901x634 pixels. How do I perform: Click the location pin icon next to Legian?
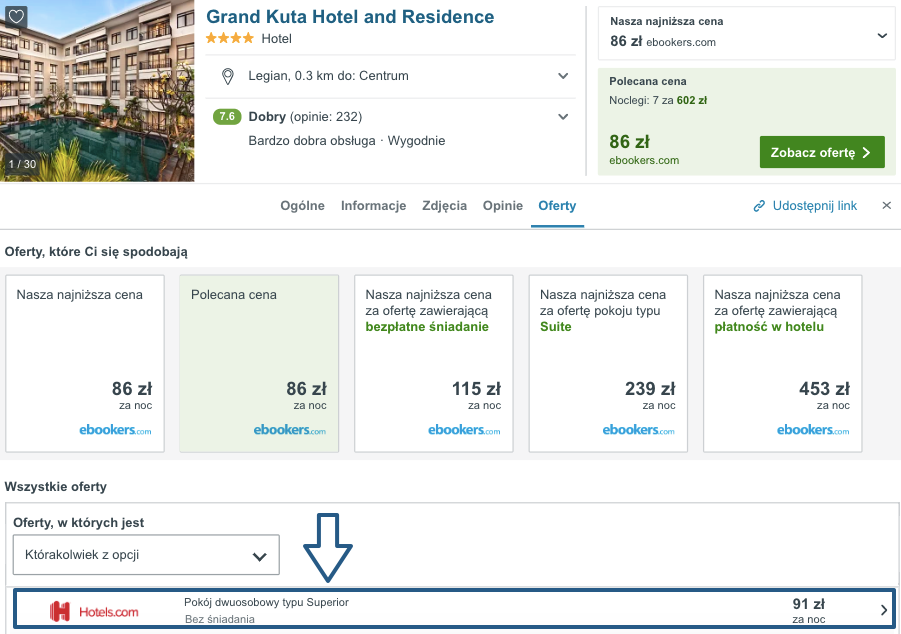228,76
